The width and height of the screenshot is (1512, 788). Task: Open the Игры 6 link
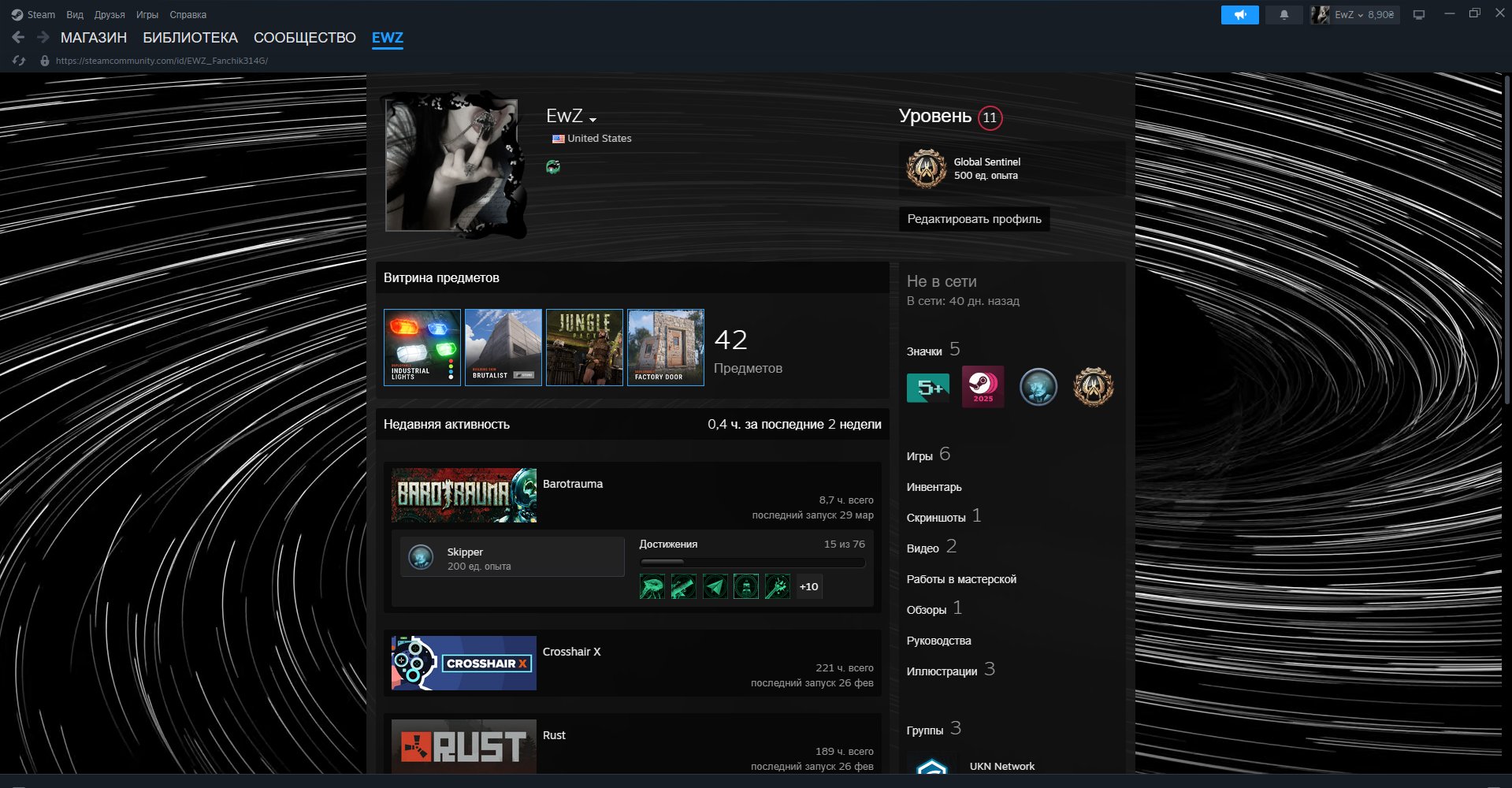(x=928, y=455)
